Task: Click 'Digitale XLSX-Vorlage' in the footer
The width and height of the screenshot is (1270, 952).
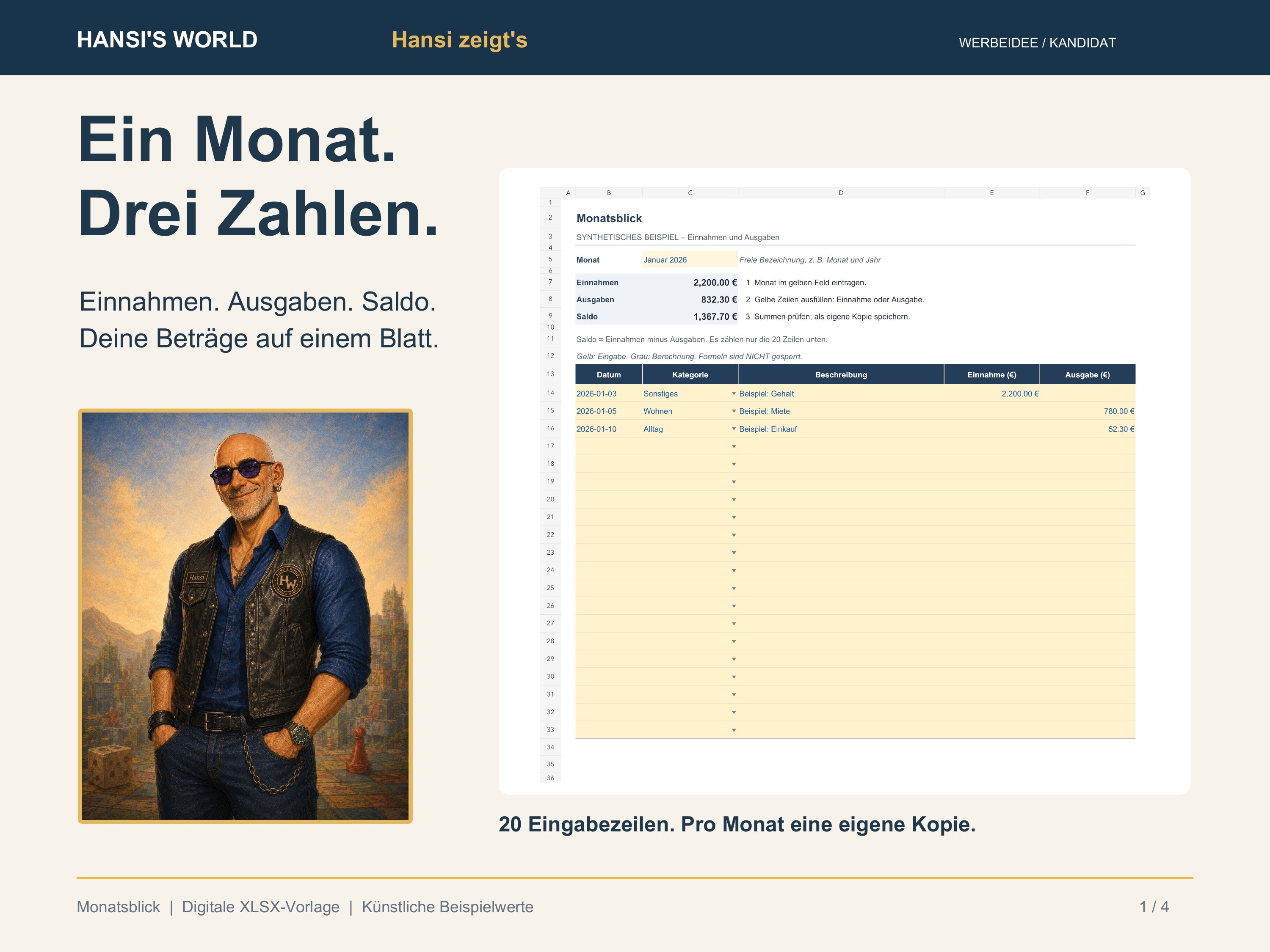Action: (x=261, y=907)
